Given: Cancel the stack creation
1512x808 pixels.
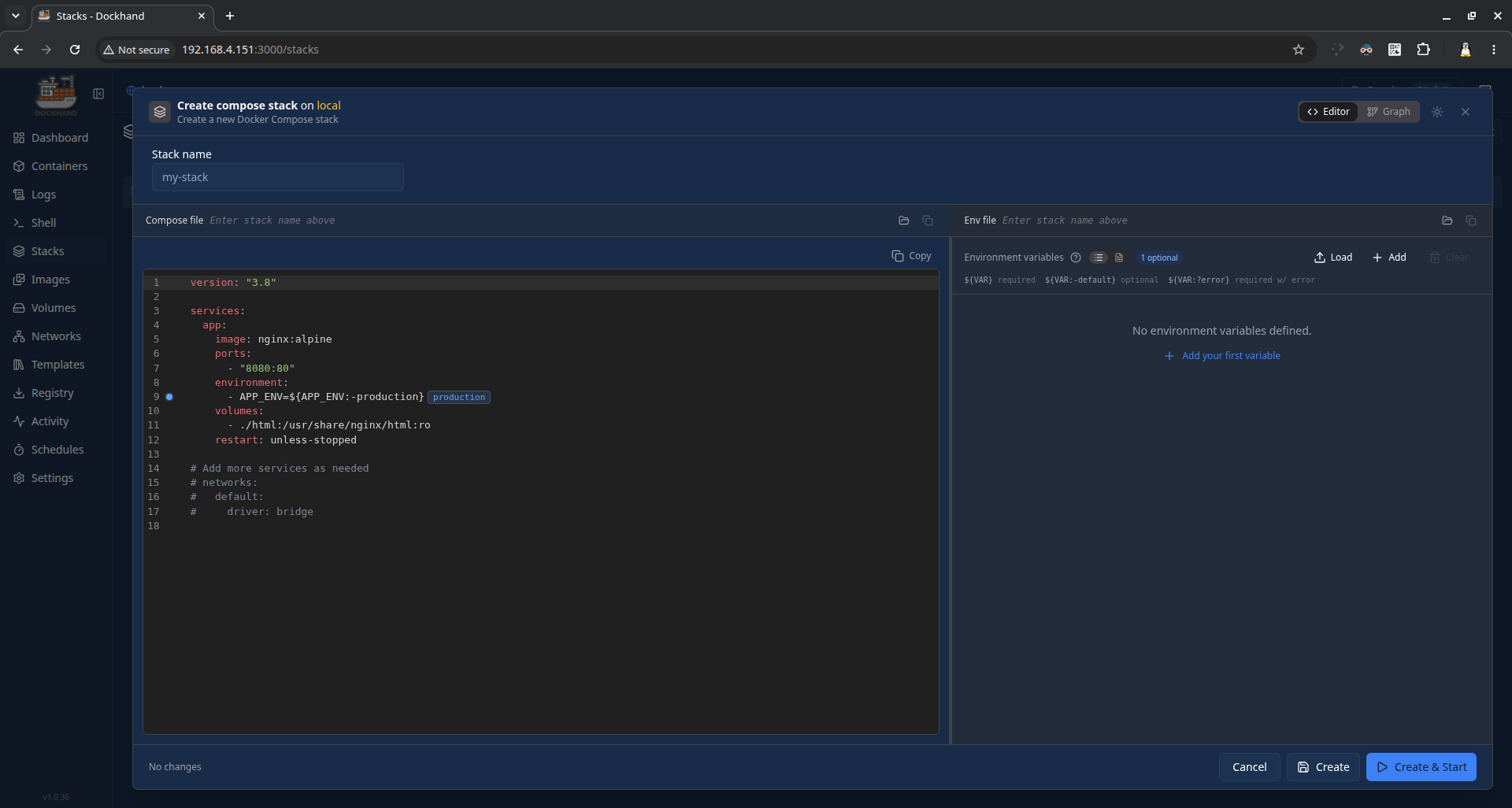Looking at the screenshot, I should pyautogui.click(x=1249, y=767).
